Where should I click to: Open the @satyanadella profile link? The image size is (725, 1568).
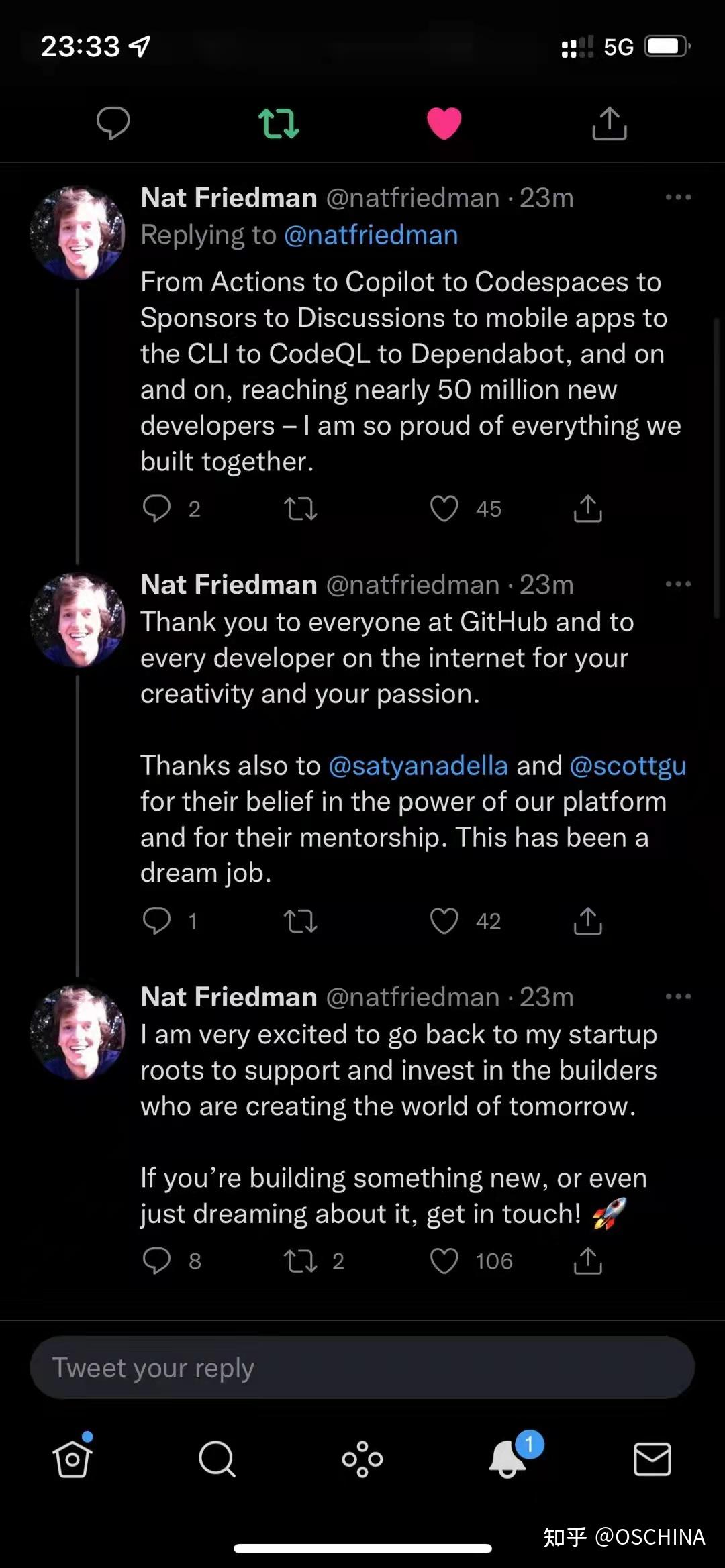click(x=417, y=766)
